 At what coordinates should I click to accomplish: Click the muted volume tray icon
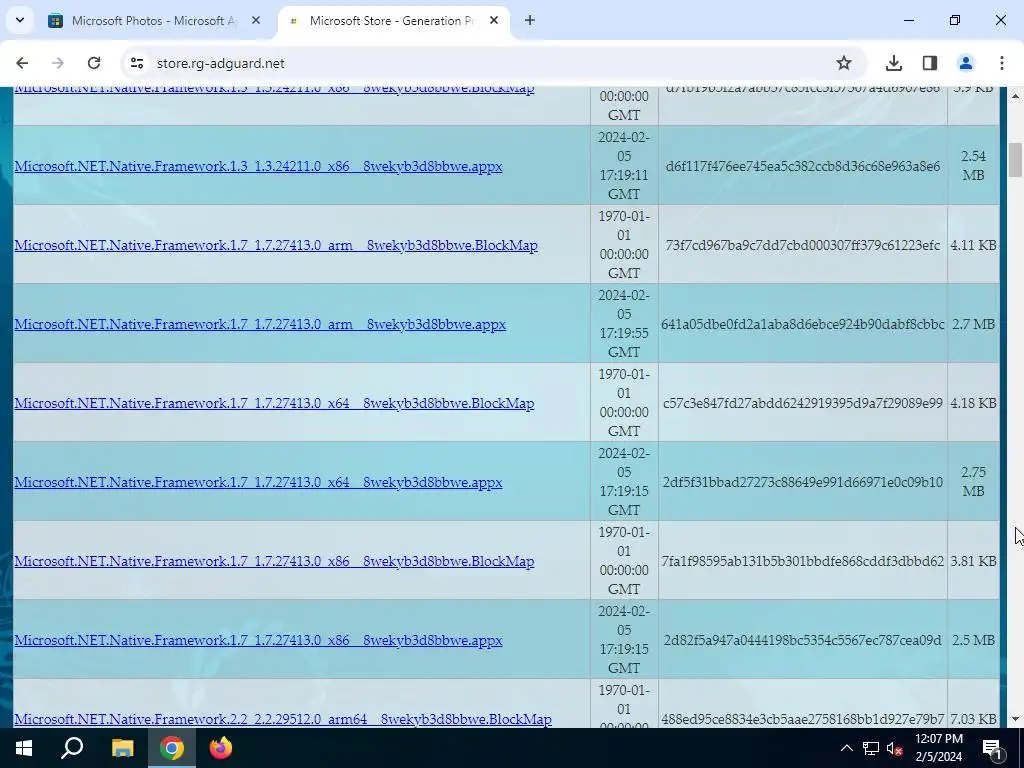point(894,748)
